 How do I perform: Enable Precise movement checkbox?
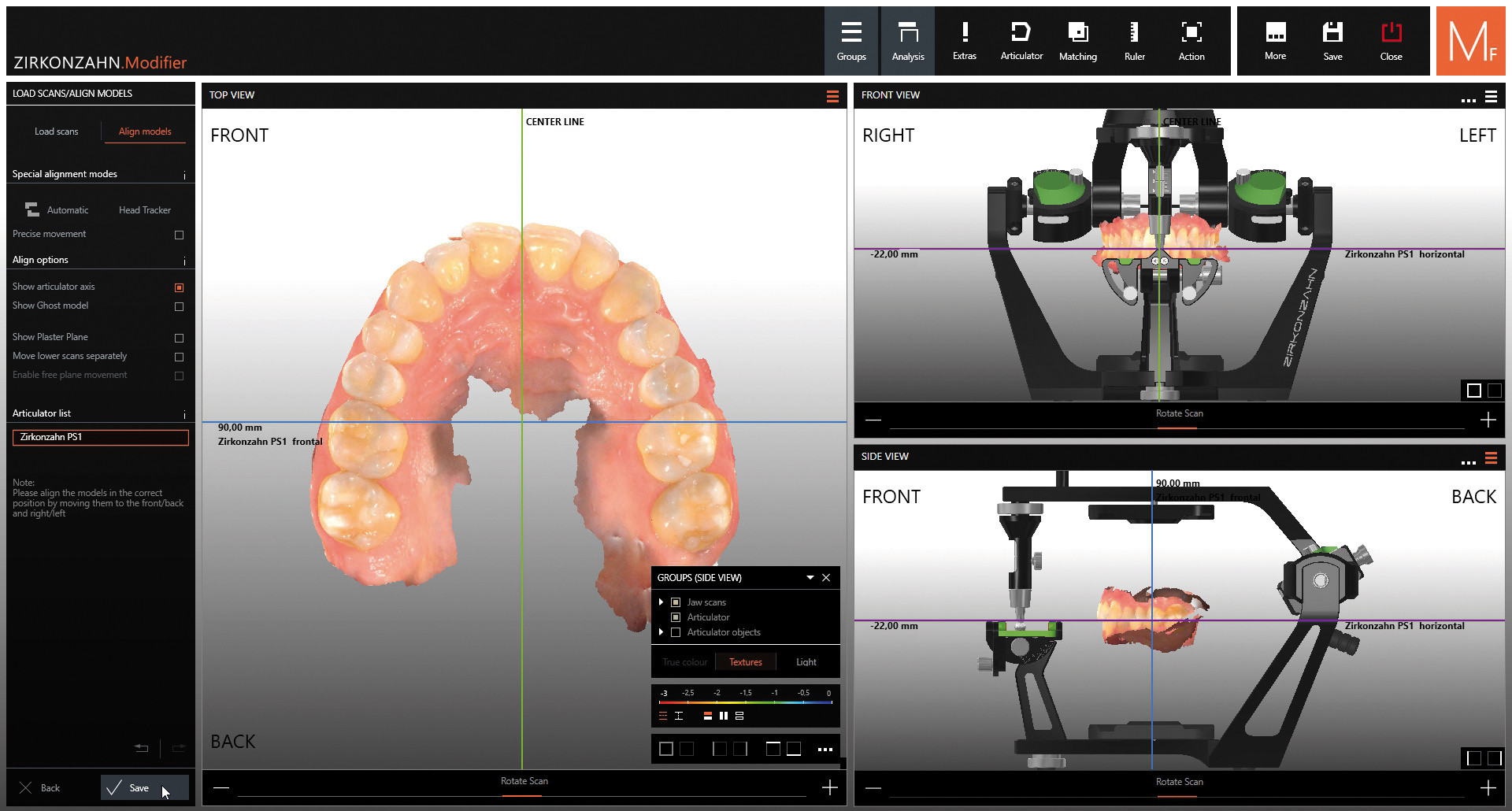(x=179, y=235)
